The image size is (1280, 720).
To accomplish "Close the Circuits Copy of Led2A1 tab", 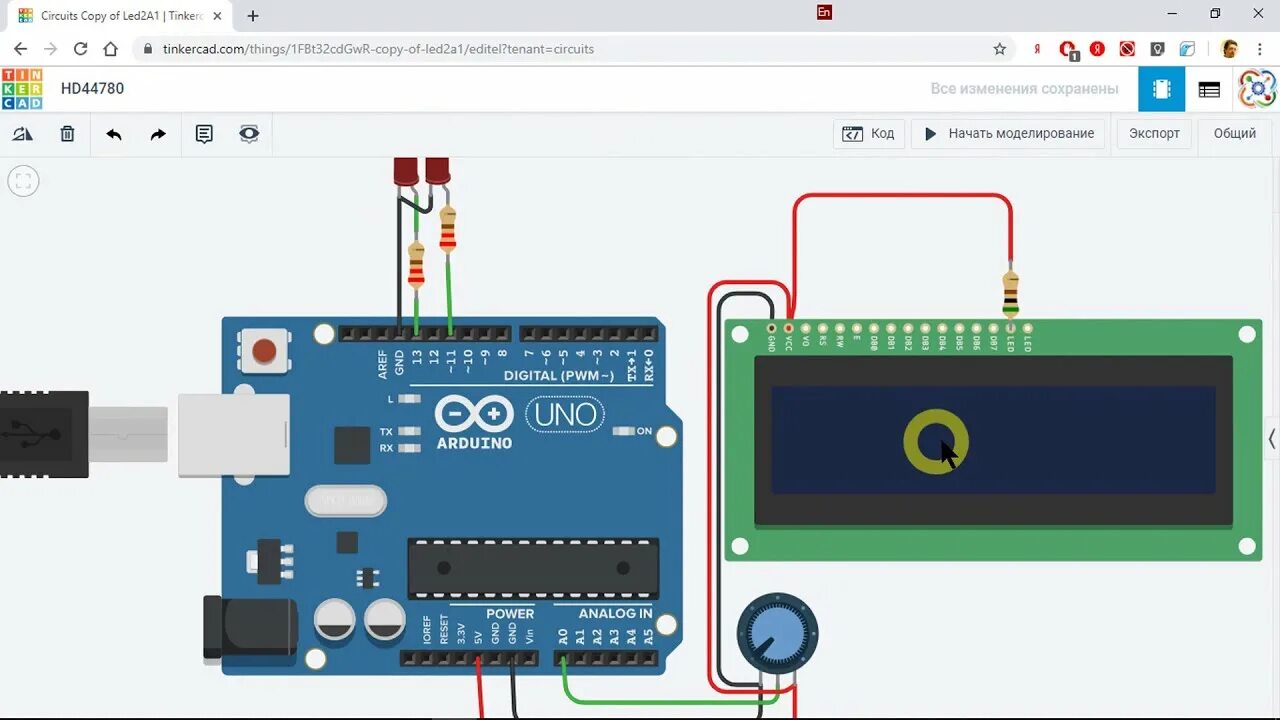I will point(217,16).
